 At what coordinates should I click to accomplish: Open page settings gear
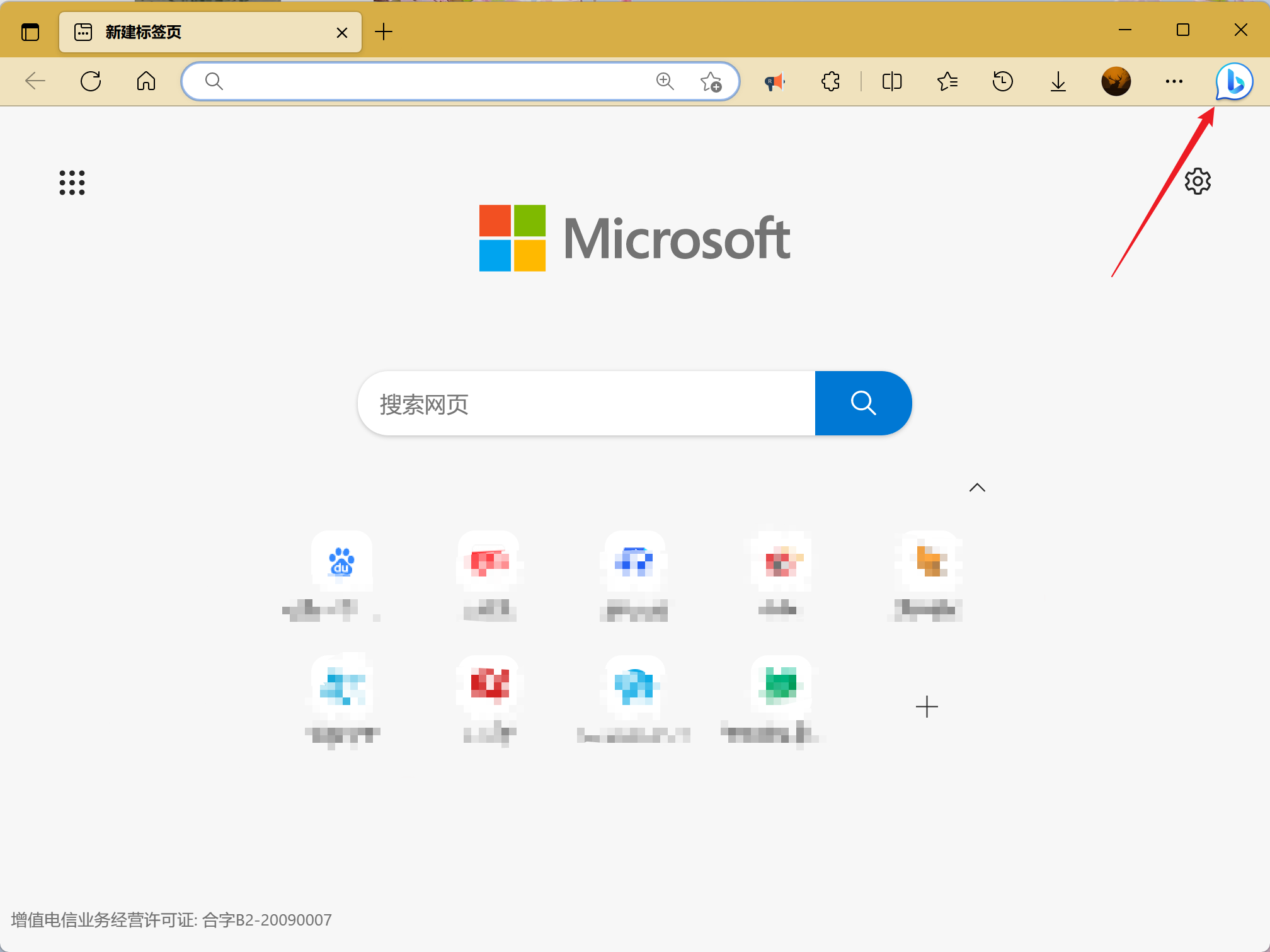pos(1198,181)
